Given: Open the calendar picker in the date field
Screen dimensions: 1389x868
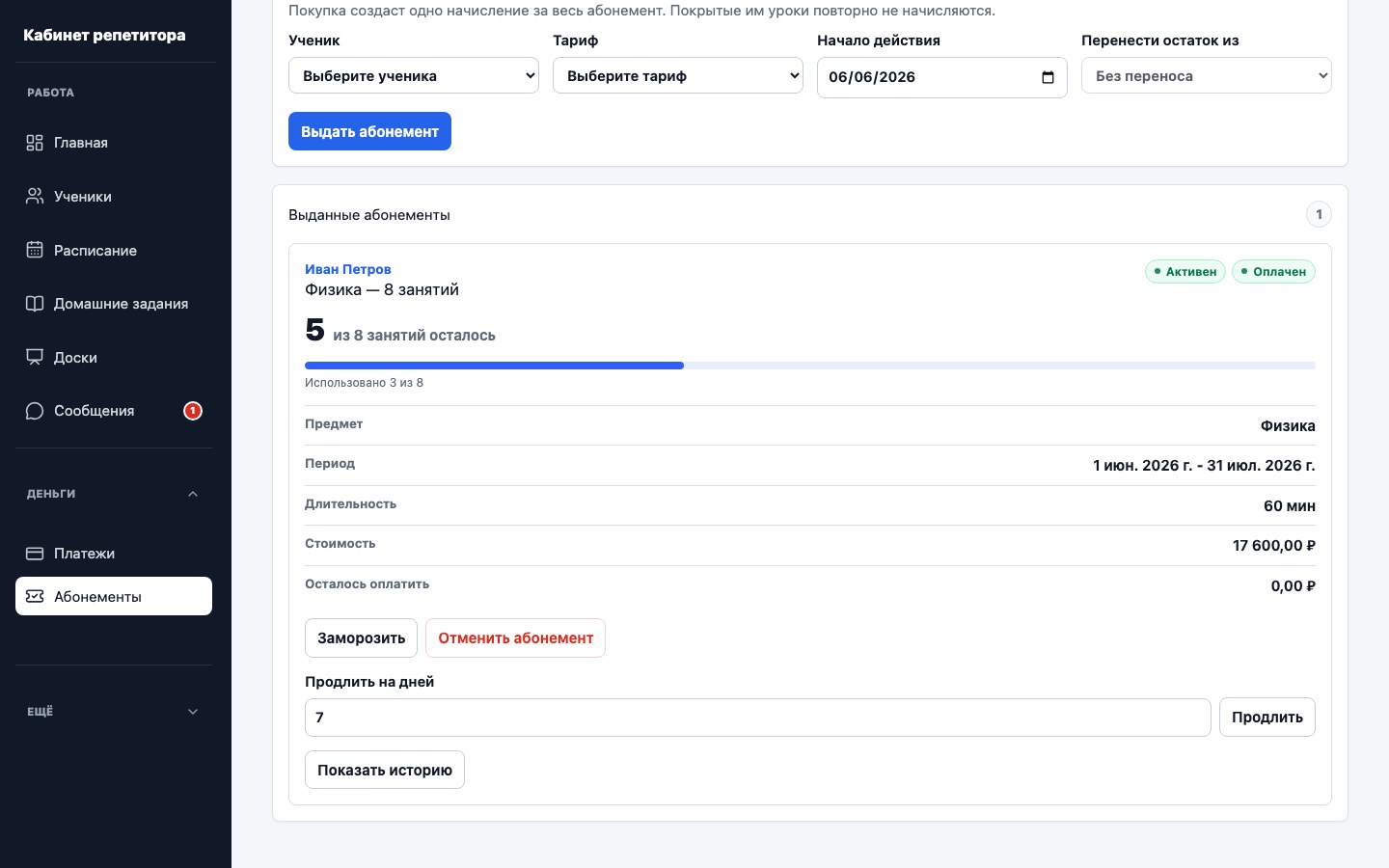Looking at the screenshot, I should click(1048, 77).
